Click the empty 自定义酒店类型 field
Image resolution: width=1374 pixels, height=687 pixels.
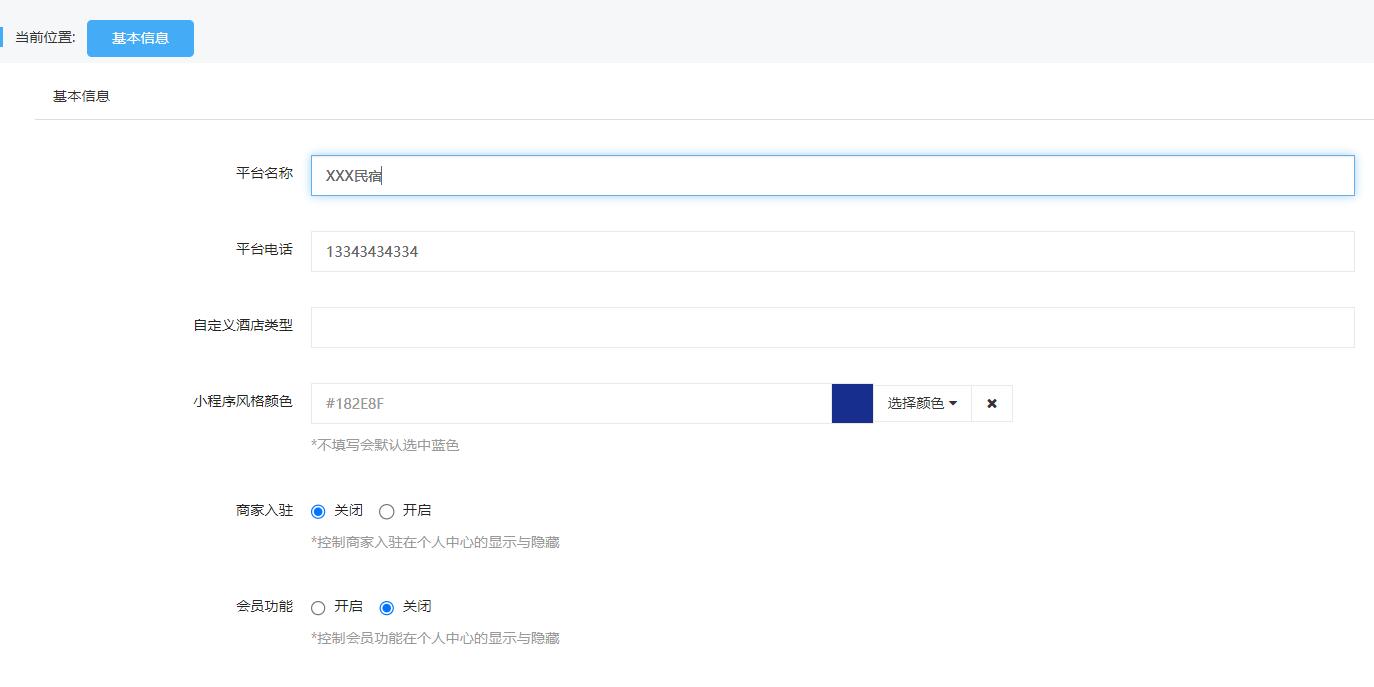click(832, 327)
